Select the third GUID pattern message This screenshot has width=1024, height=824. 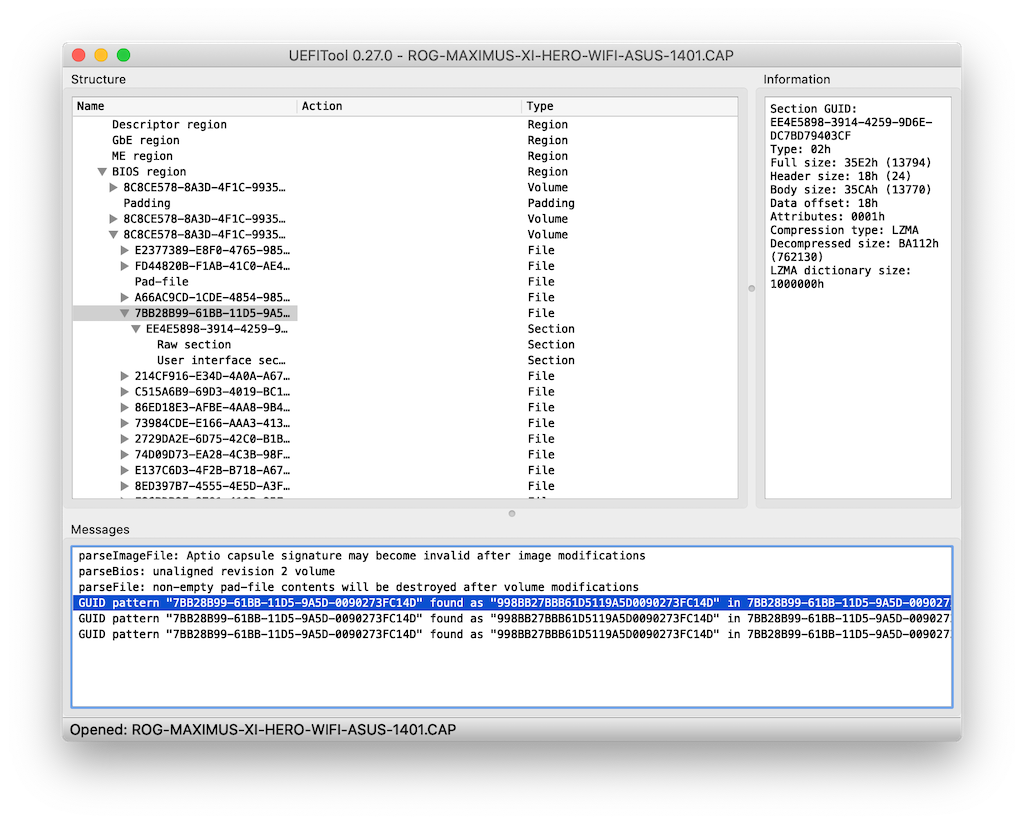(512, 634)
